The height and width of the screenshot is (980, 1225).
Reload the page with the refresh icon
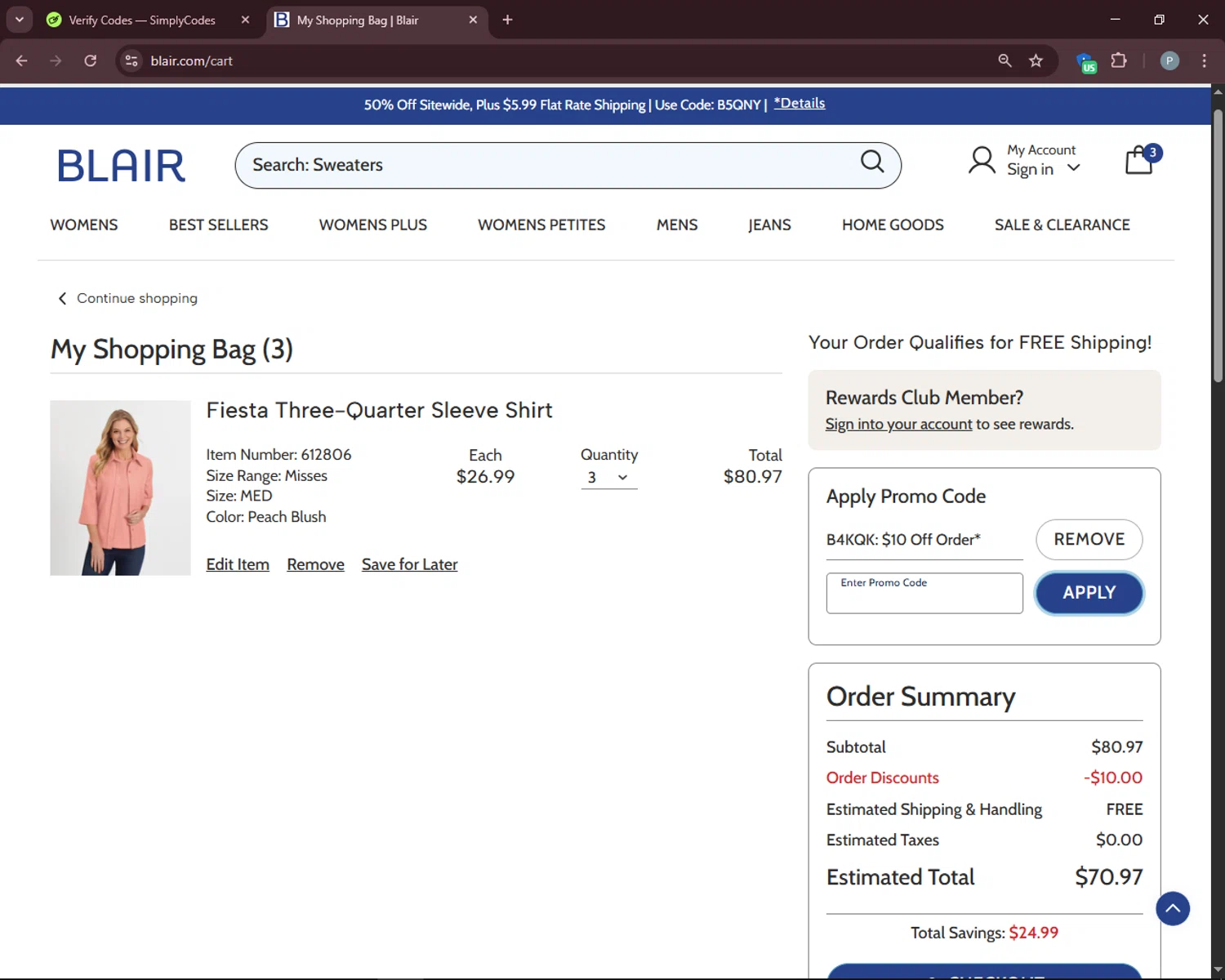(91, 60)
